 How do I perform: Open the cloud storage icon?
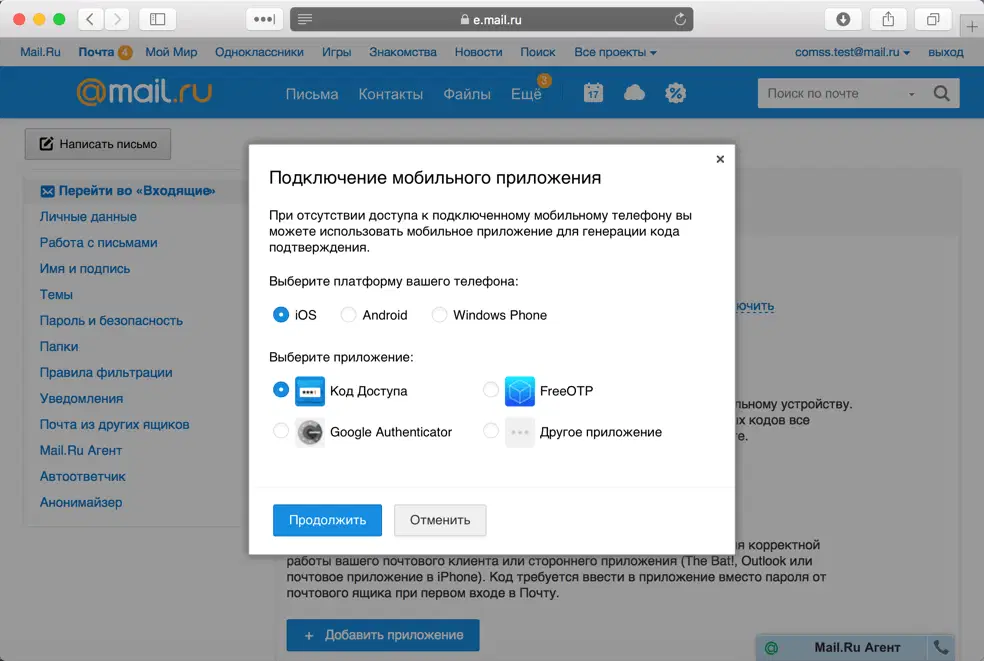[634, 94]
